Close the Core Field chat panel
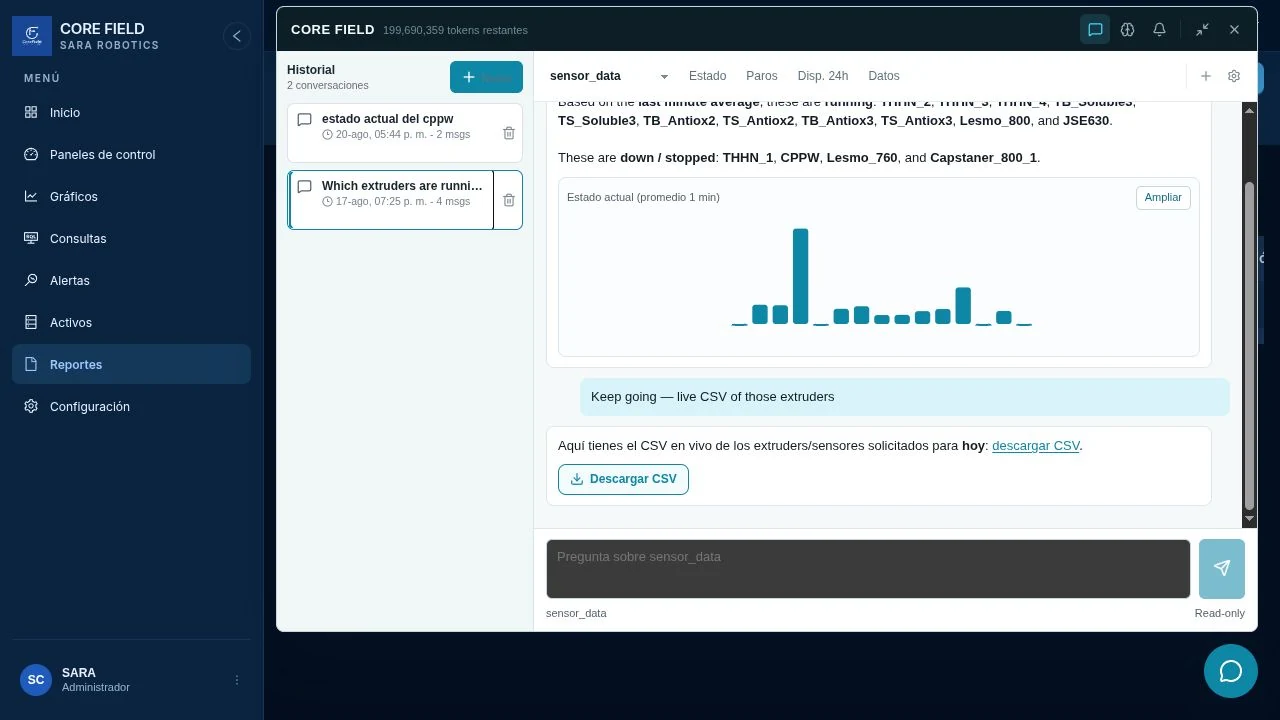1280x720 pixels. point(1234,30)
